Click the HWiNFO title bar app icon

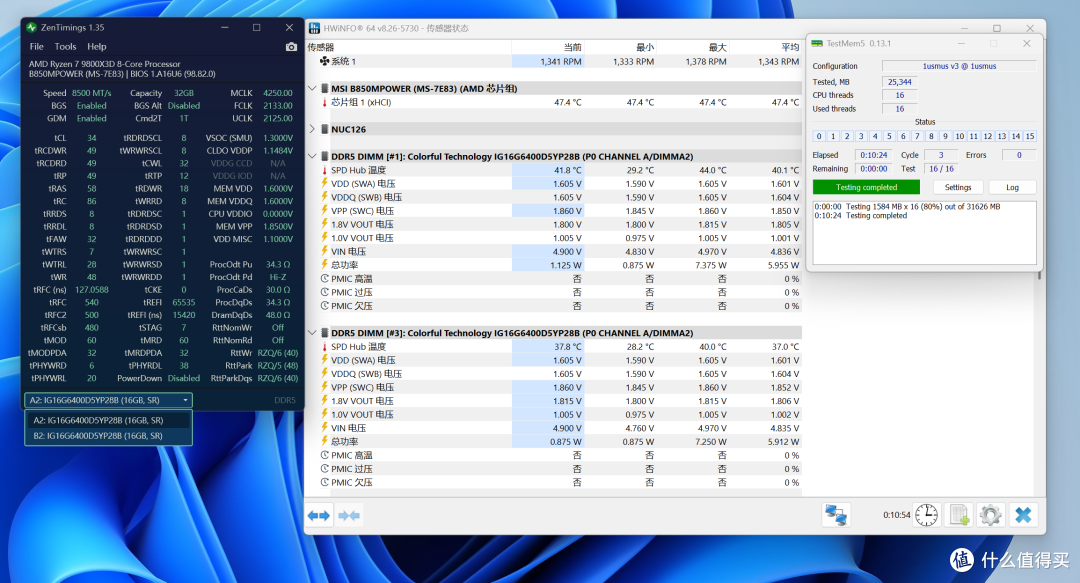click(314, 28)
